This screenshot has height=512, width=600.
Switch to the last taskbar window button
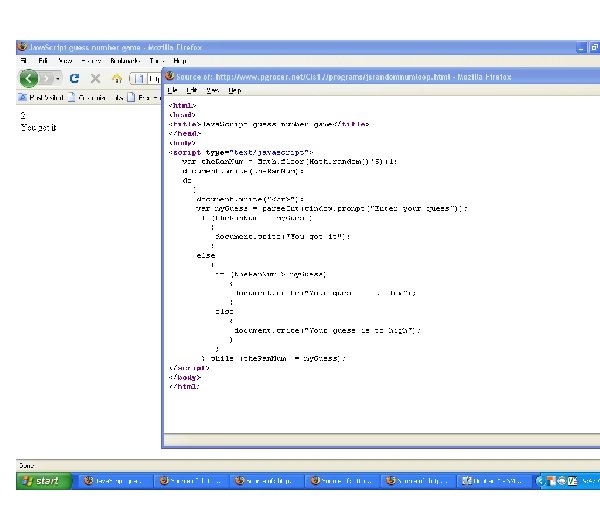(x=494, y=481)
